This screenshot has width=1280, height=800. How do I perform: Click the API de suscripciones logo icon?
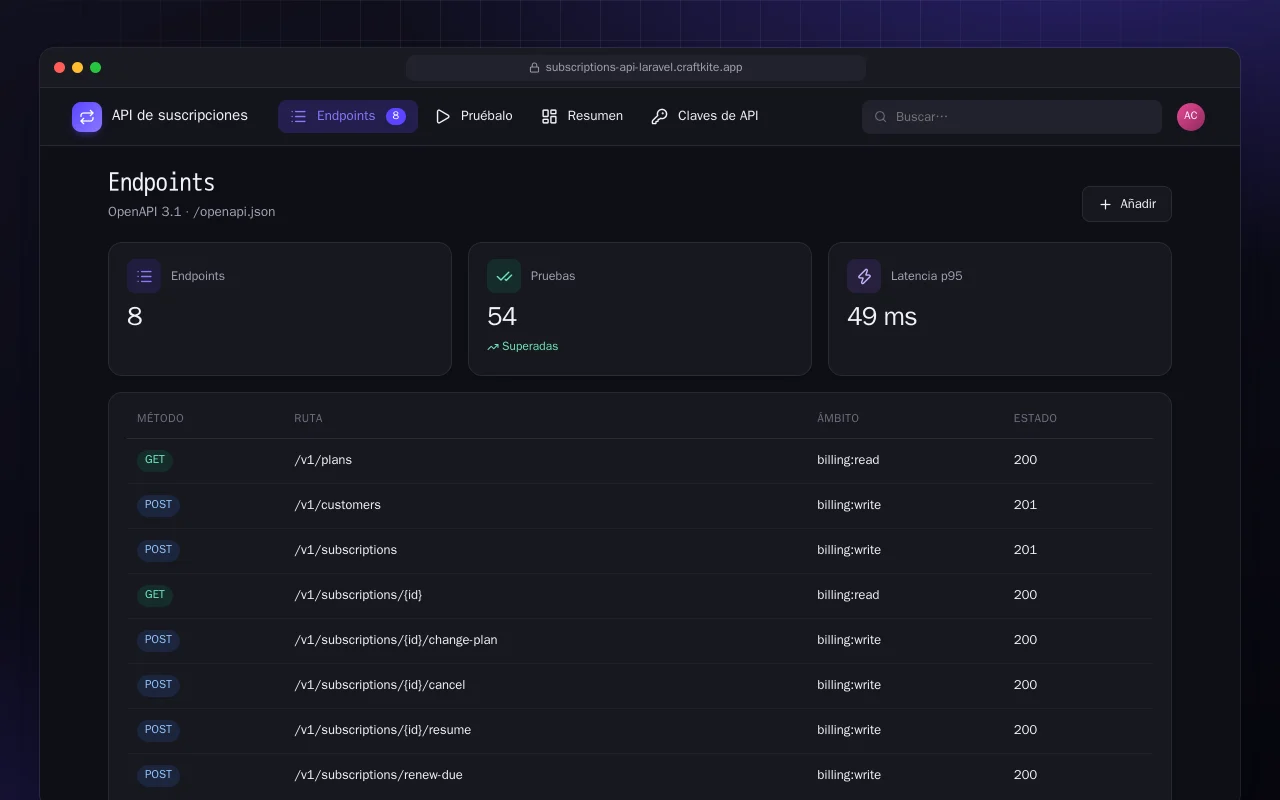click(x=87, y=117)
